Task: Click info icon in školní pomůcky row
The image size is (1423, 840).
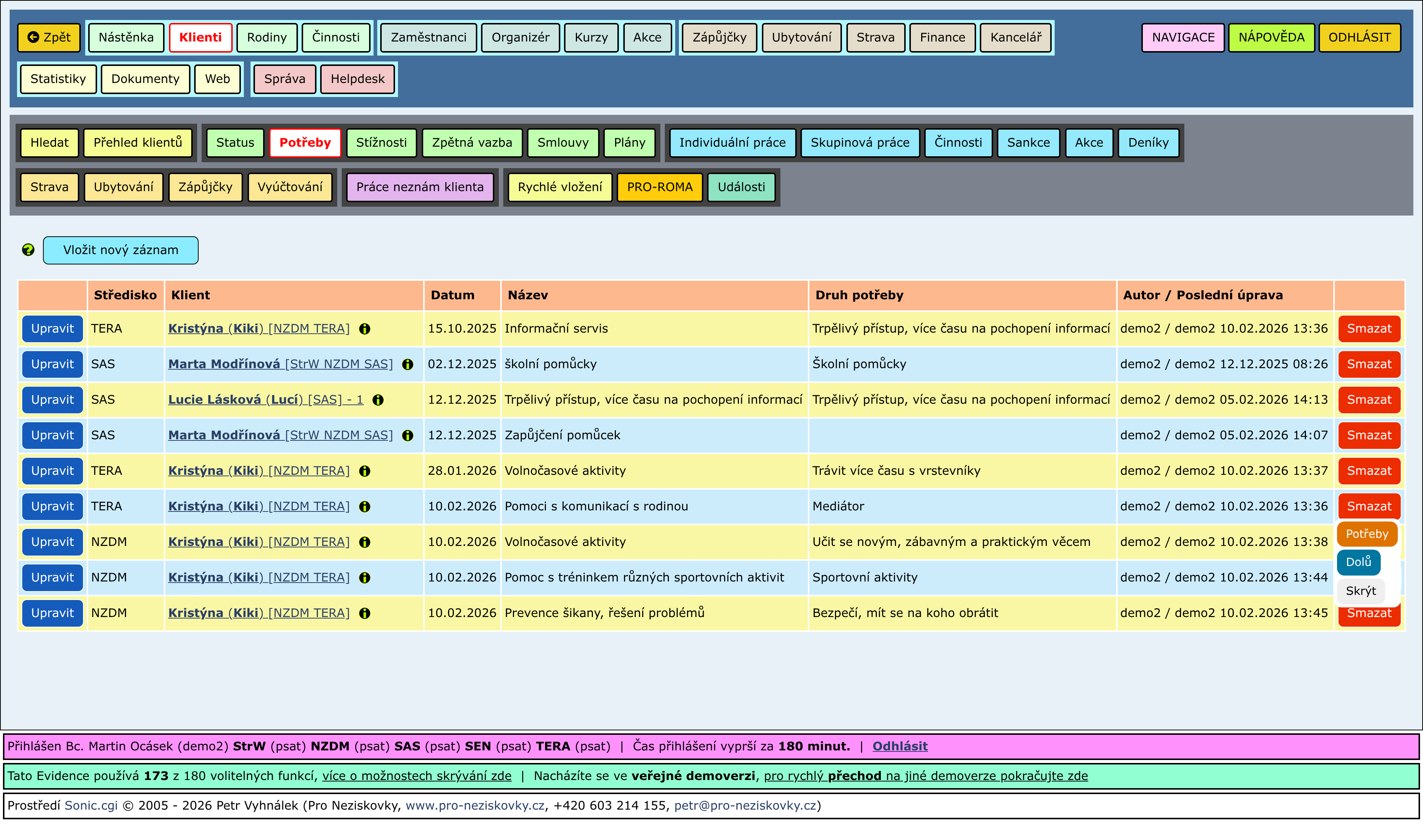Action: click(x=408, y=364)
